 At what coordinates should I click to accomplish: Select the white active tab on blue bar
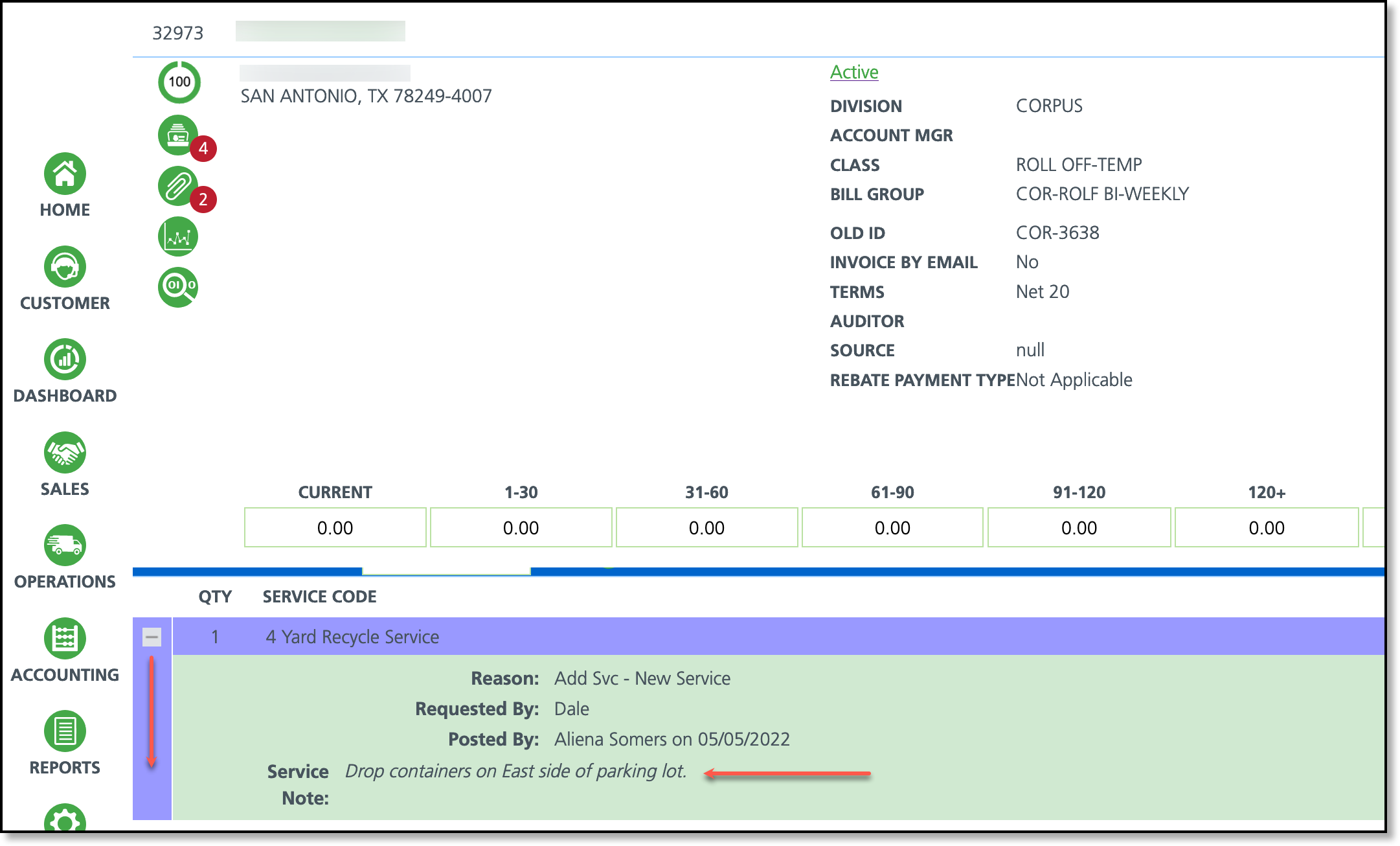tap(446, 570)
